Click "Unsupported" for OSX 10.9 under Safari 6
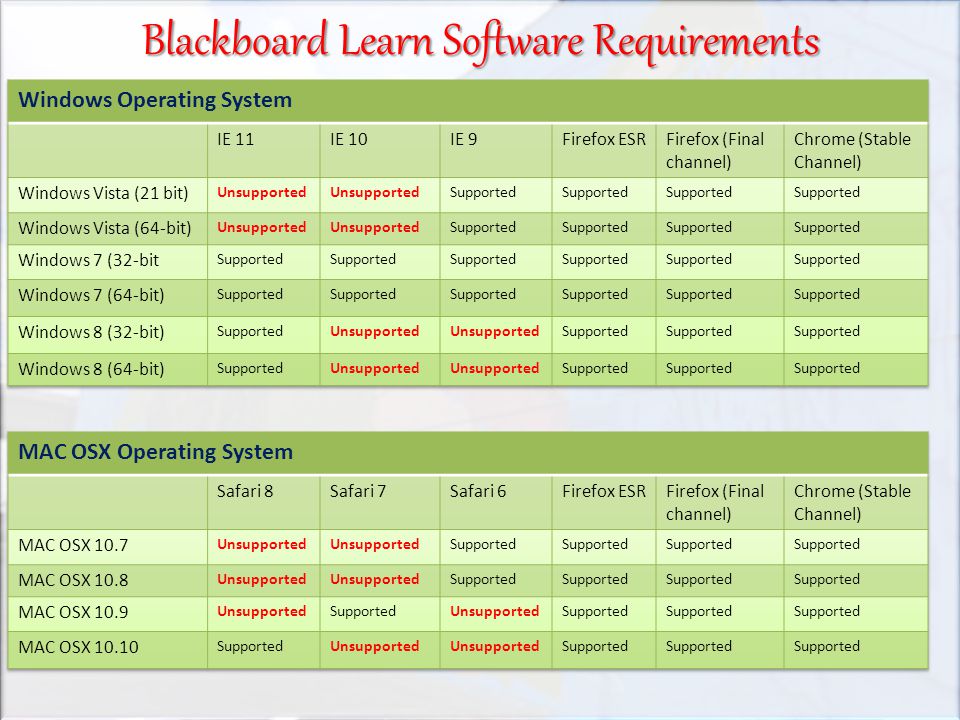The image size is (960, 720). pos(495,612)
